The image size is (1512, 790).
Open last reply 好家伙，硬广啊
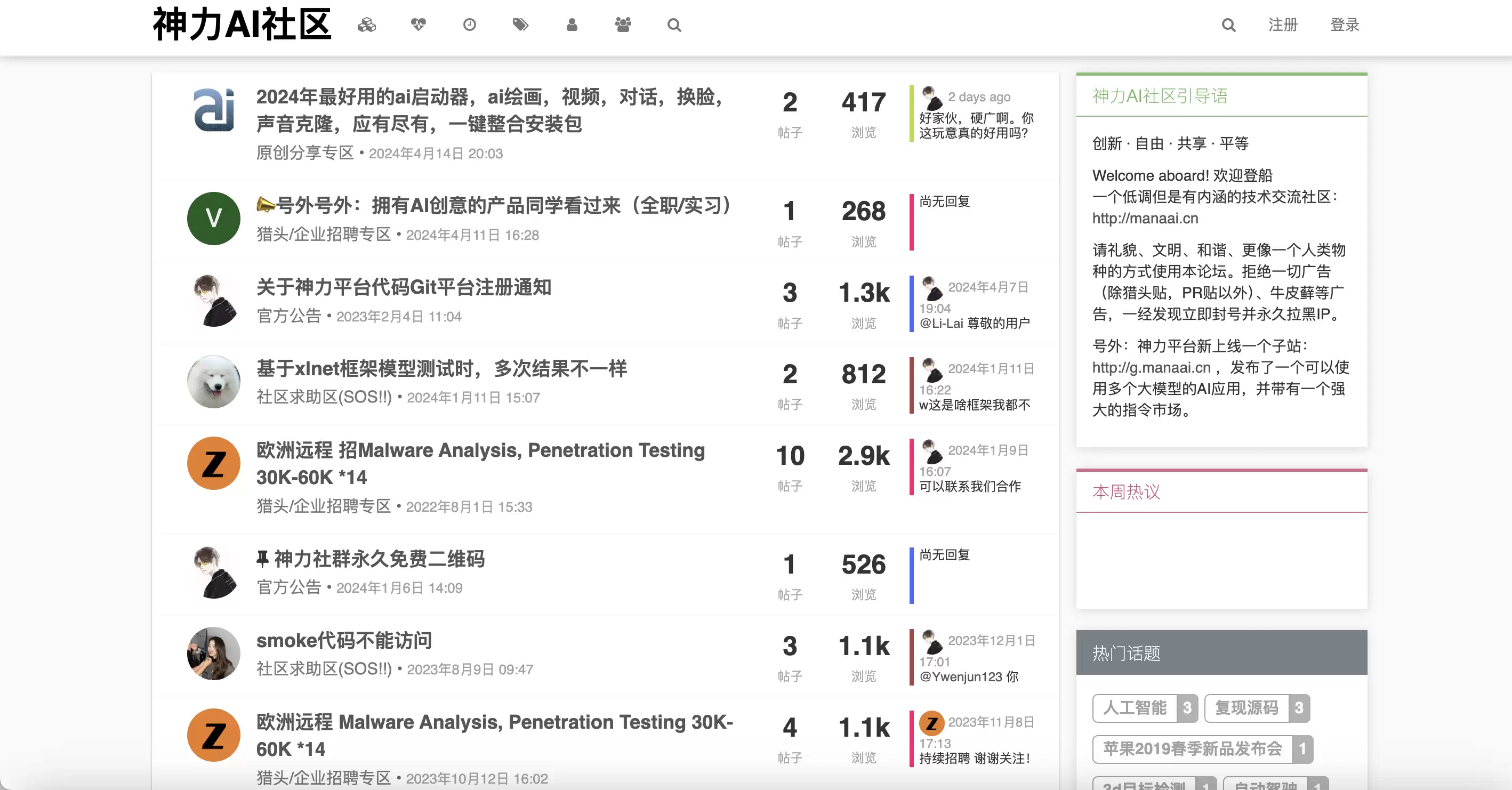point(977,126)
